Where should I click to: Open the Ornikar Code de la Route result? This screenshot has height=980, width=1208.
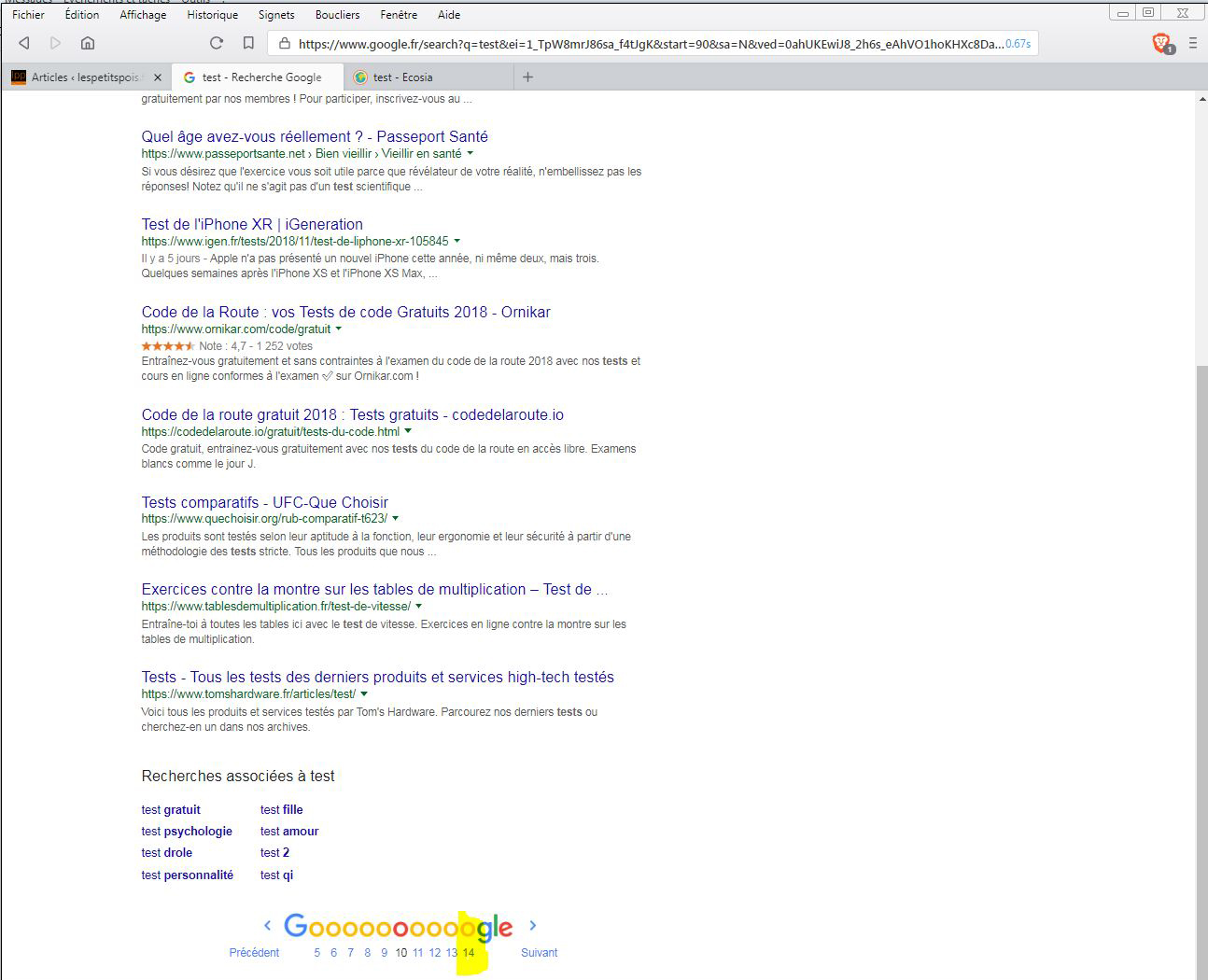tap(345, 312)
